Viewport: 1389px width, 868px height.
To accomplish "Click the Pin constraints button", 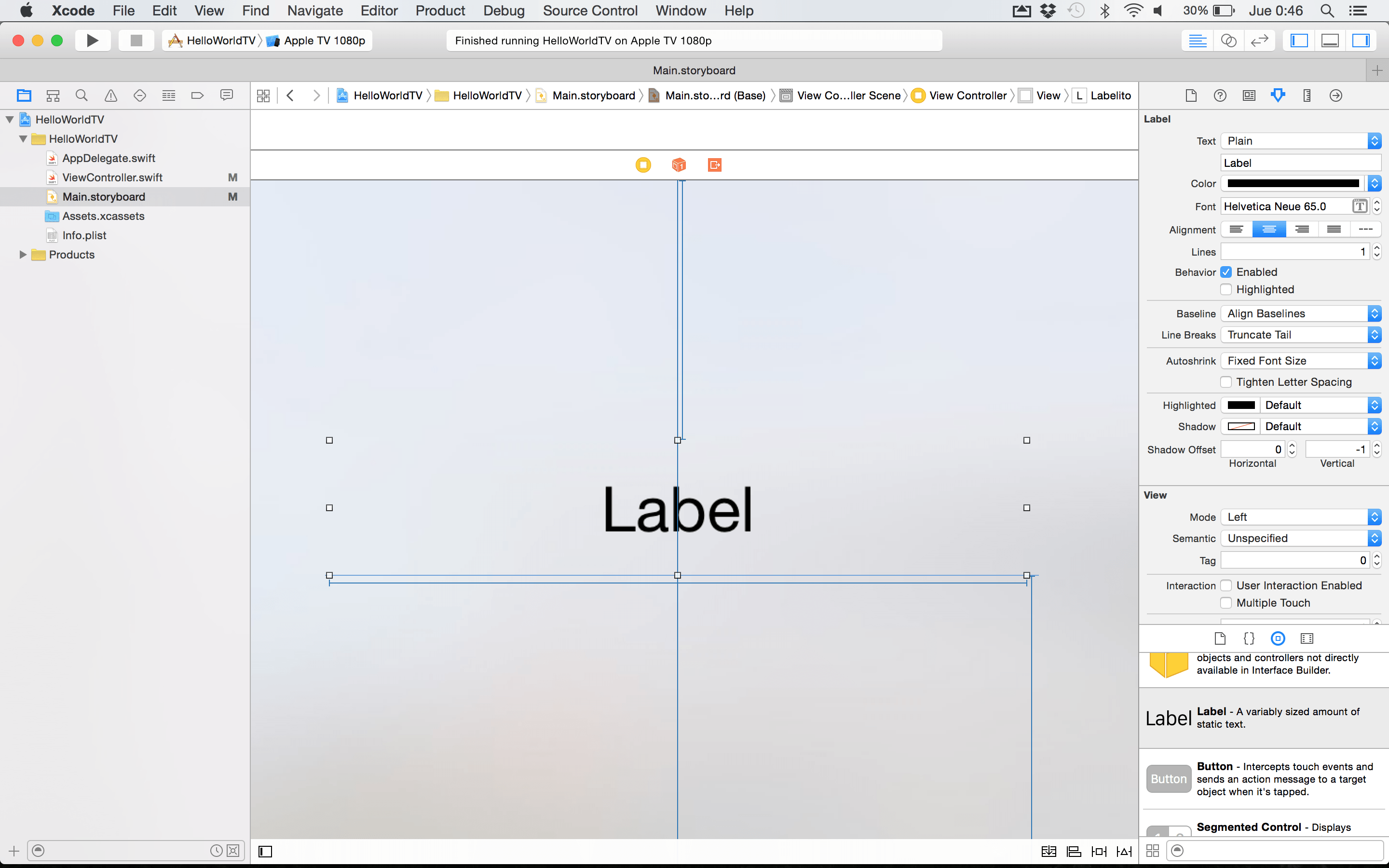I will 1099,851.
